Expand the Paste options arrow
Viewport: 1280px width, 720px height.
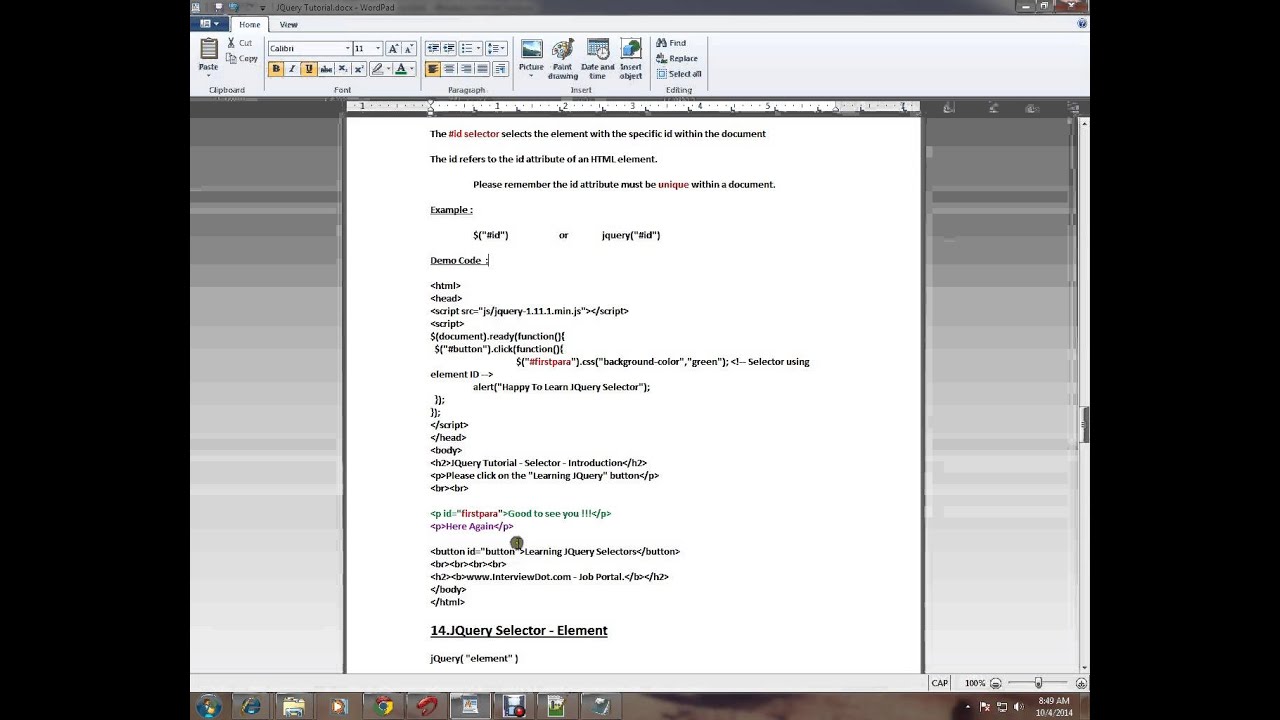click(x=208, y=76)
